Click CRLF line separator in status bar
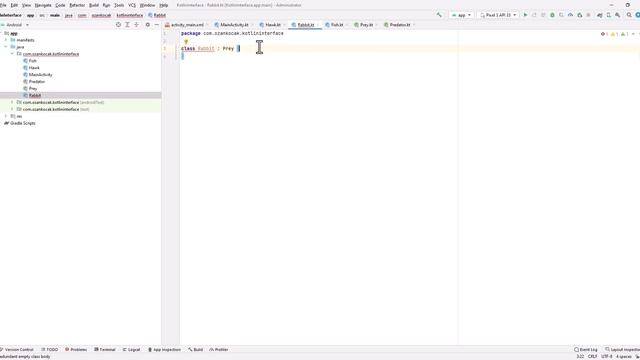The height and width of the screenshot is (360, 640). pos(592,356)
